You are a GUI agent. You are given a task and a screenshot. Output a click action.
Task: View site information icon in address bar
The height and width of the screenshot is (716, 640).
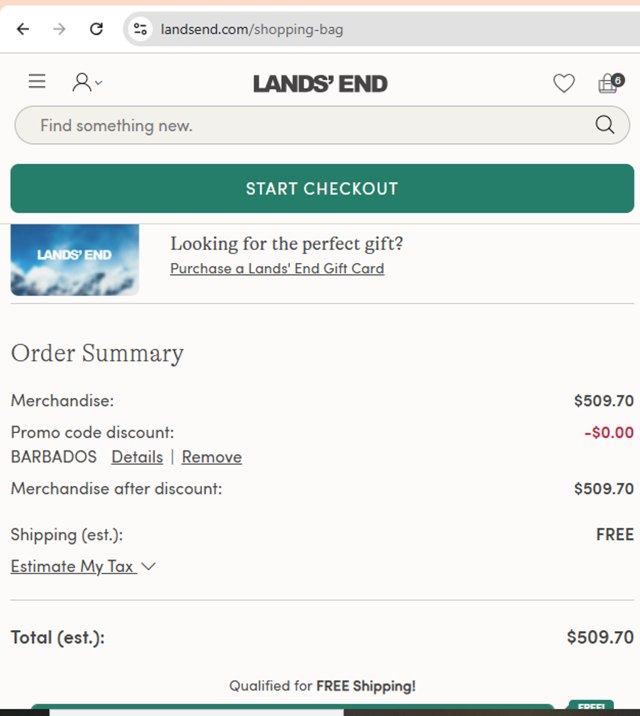140,29
